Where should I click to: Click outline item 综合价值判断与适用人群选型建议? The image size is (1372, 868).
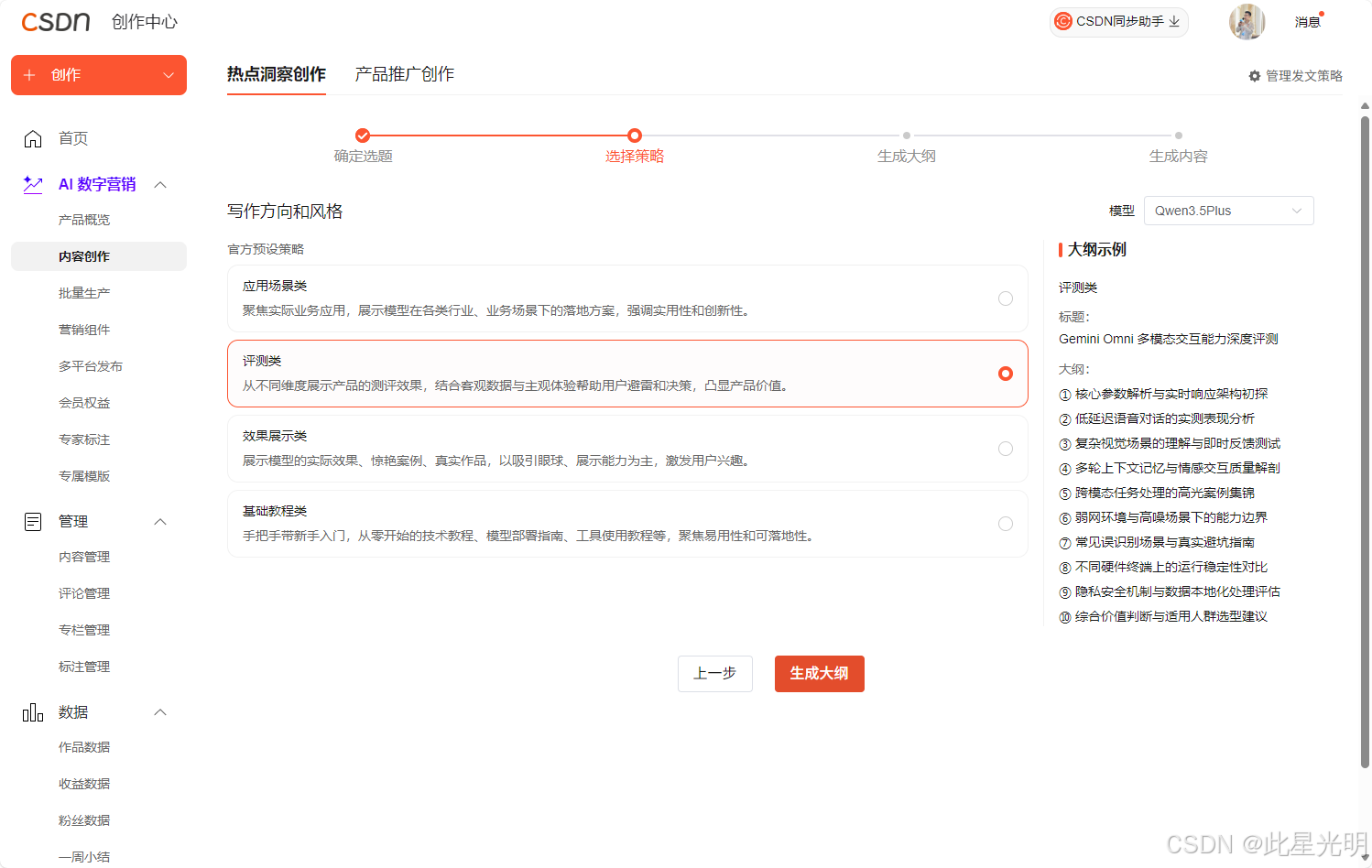1171,616
